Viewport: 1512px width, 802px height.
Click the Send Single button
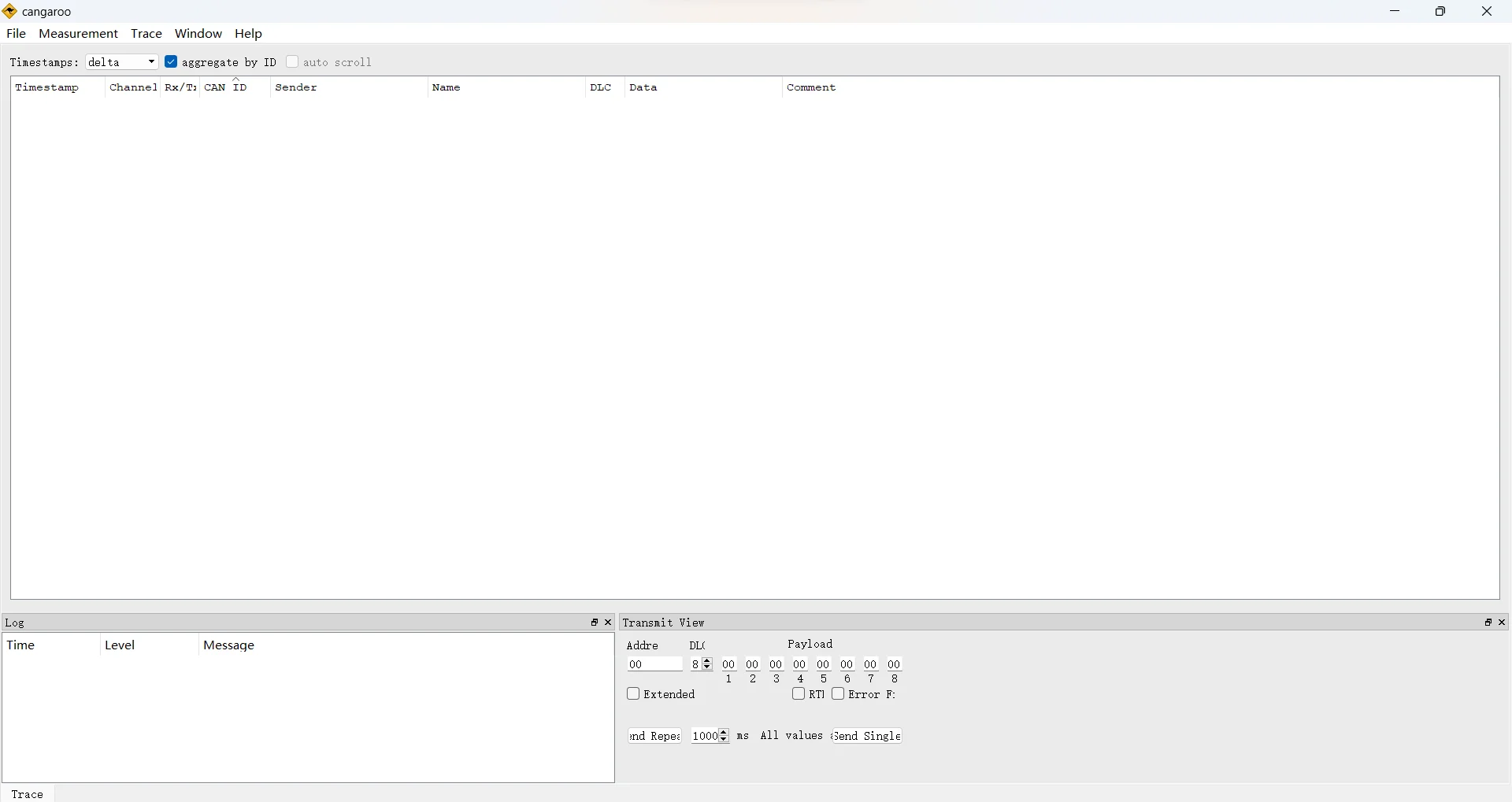point(867,736)
